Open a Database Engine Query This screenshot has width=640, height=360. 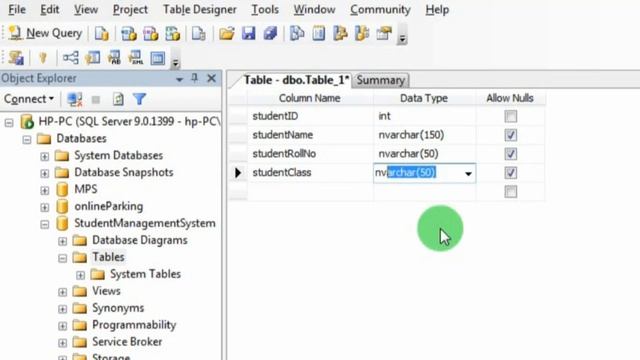pos(101,33)
